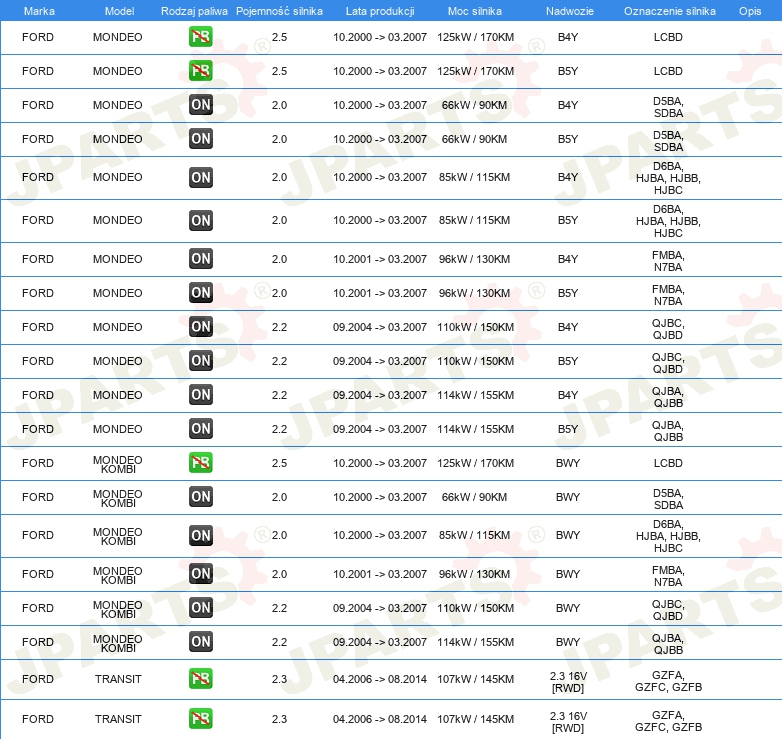Select the 'BWY' cell in the LCBD Kombi row
The image size is (782, 739).
[568, 463]
